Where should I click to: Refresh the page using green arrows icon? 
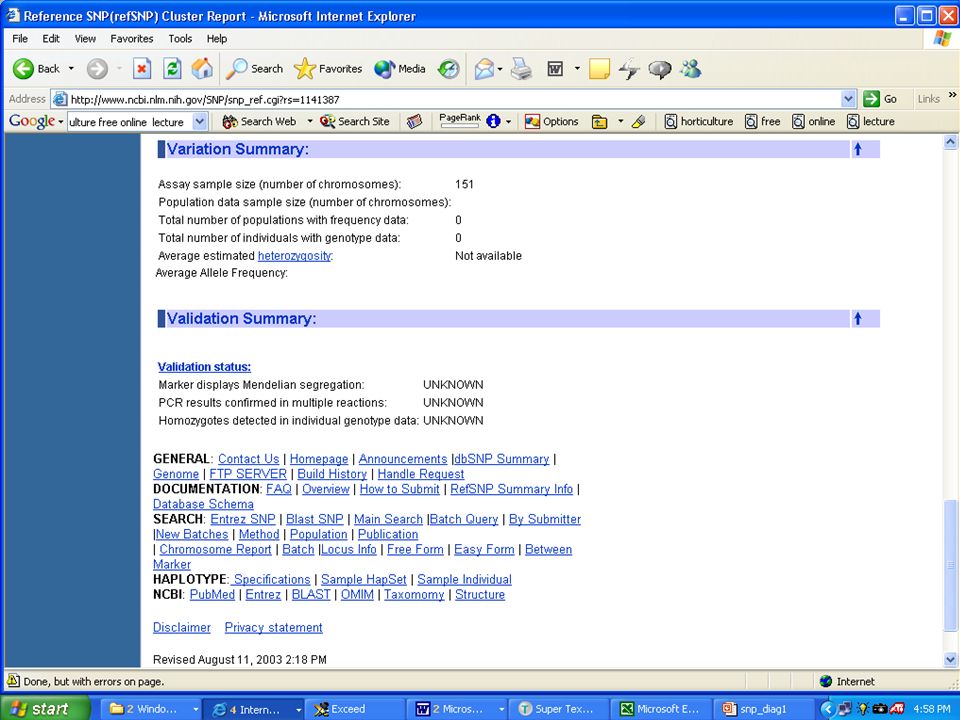pos(172,69)
